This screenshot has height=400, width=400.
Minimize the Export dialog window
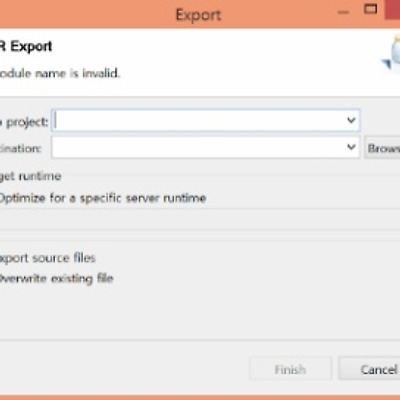[343, 12]
